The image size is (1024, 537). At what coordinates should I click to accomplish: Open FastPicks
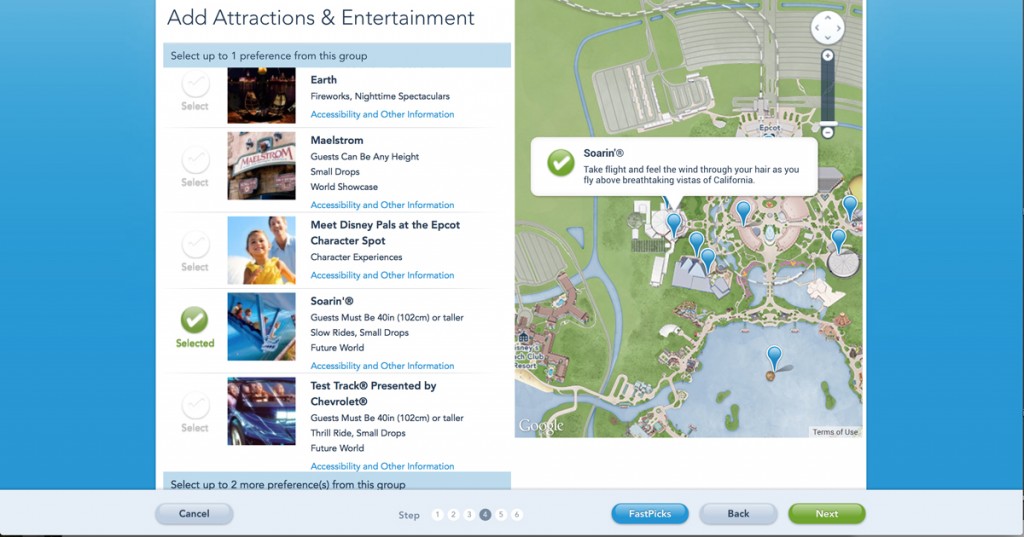[x=650, y=513]
